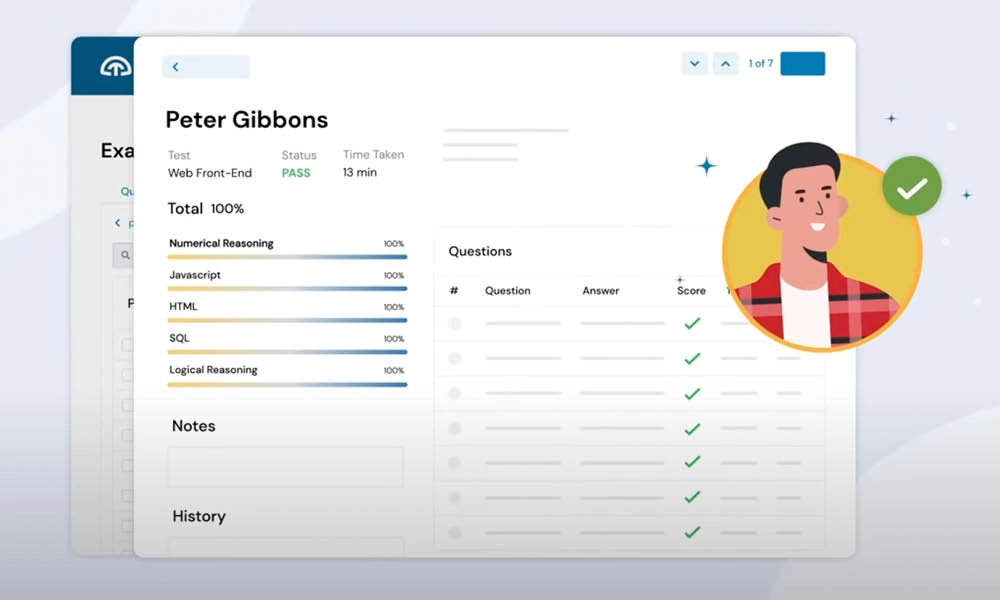Click the "1 of 7" page indicator
Screen dimensions: 1000x600
tap(760, 64)
